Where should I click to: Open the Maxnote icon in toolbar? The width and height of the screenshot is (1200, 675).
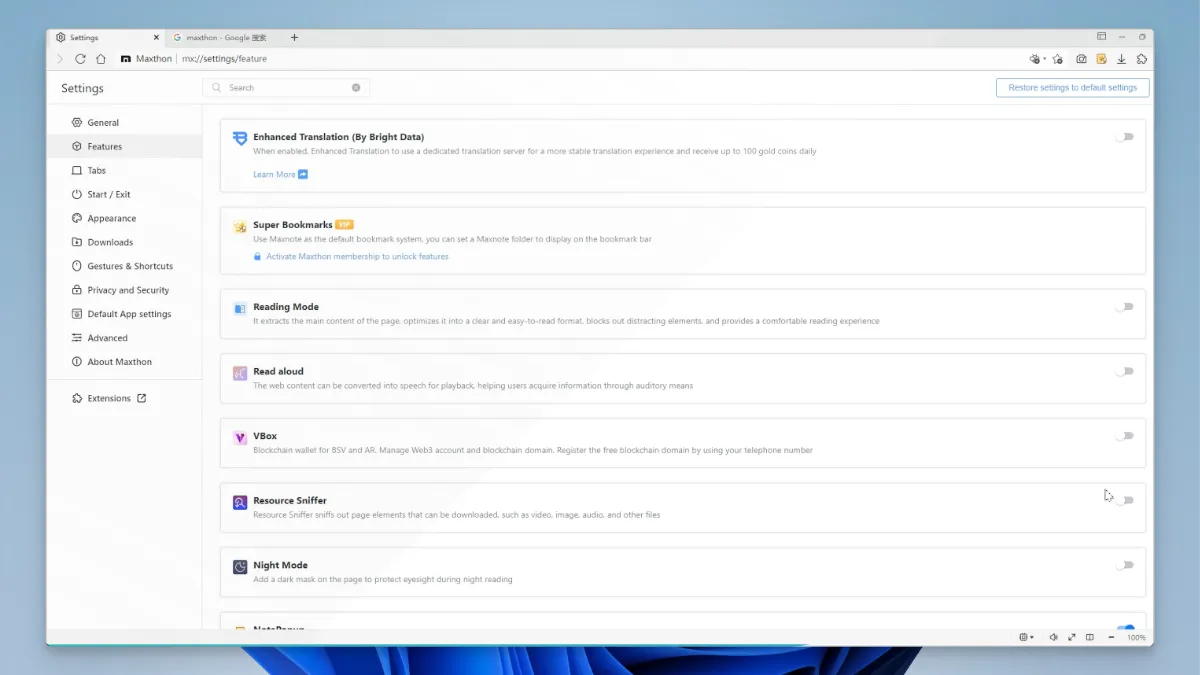[1101, 59]
